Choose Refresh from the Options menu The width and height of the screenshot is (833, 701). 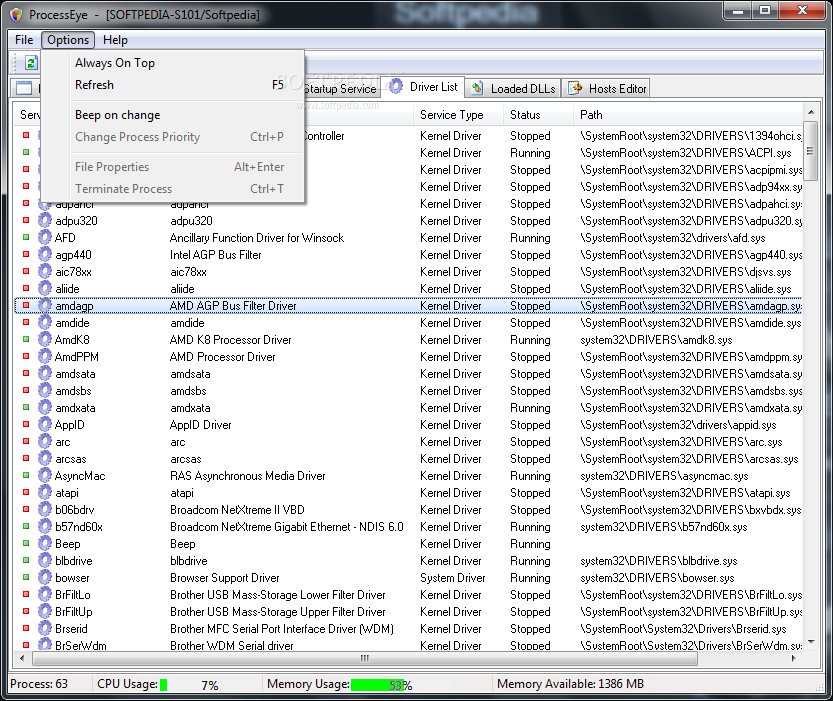(x=173, y=85)
